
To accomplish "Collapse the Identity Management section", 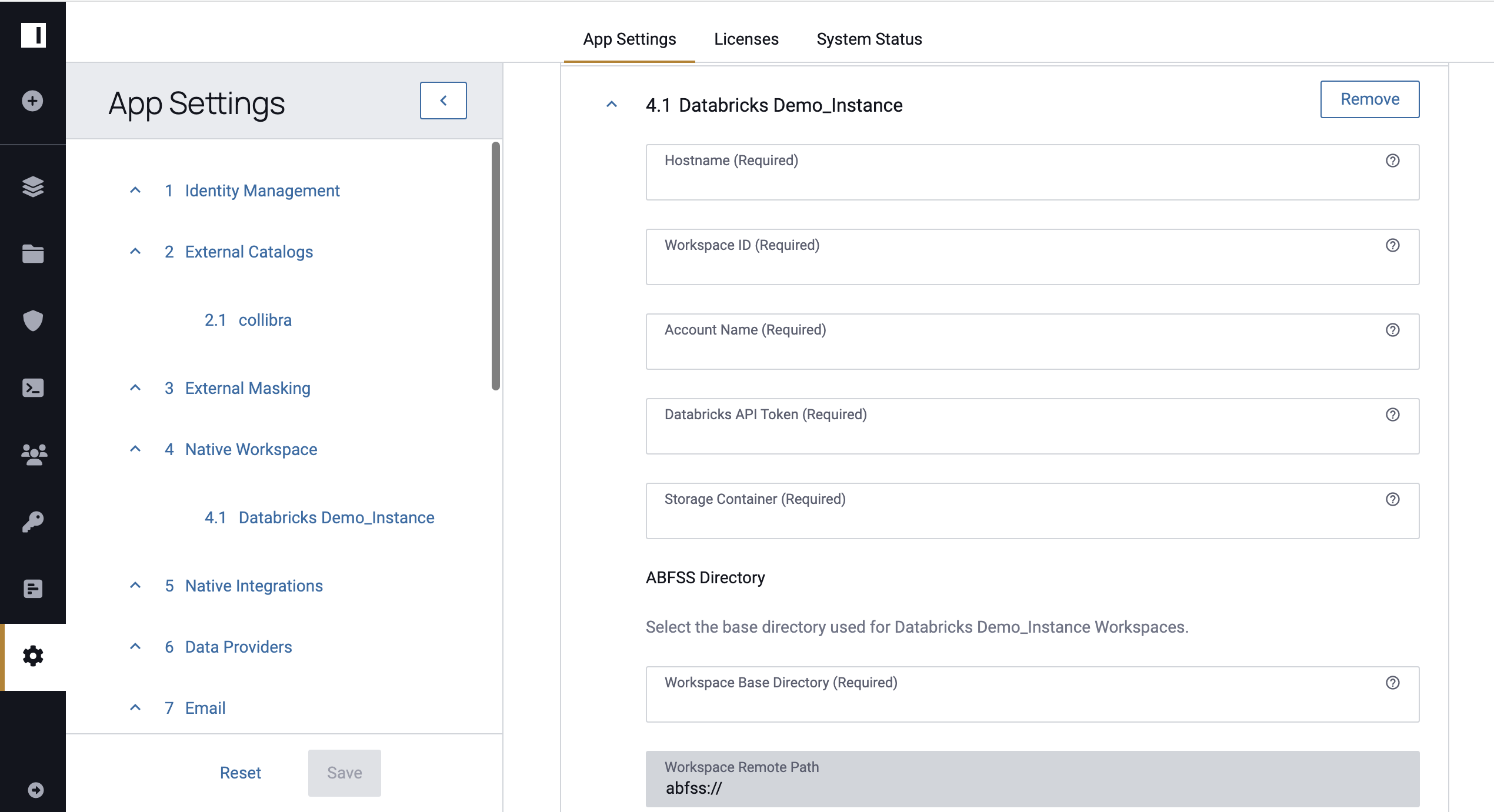I will coord(135,190).
